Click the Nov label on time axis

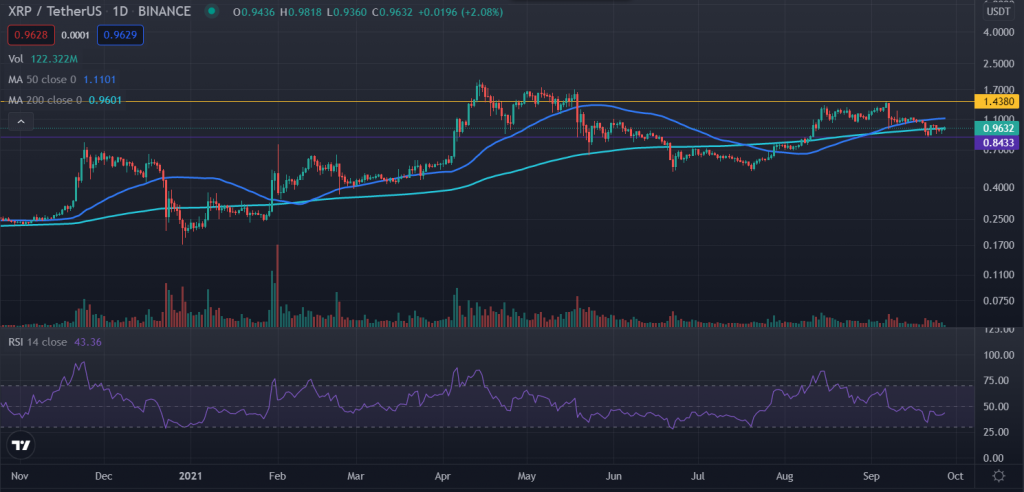pos(20,475)
